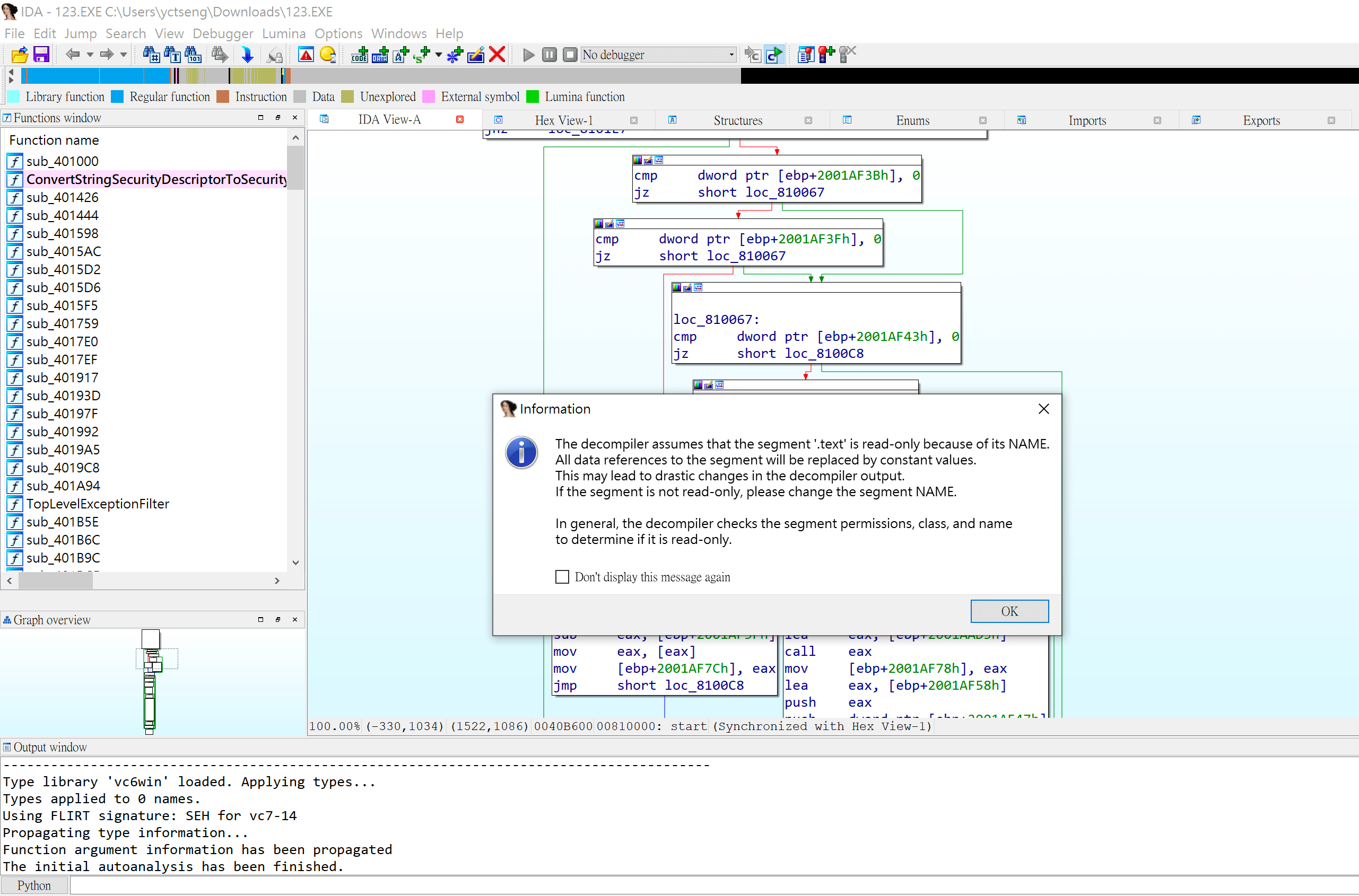
Task: Open the Debugger menu
Action: (222, 33)
